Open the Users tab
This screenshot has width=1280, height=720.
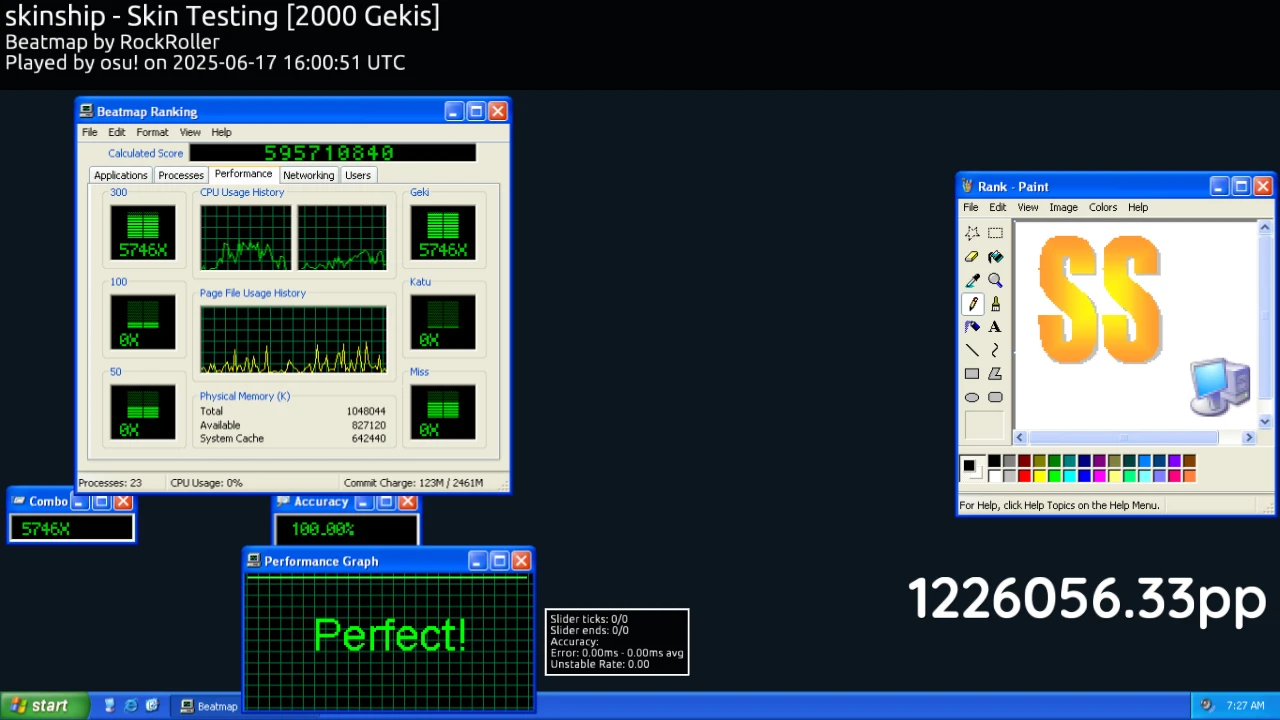(357, 175)
